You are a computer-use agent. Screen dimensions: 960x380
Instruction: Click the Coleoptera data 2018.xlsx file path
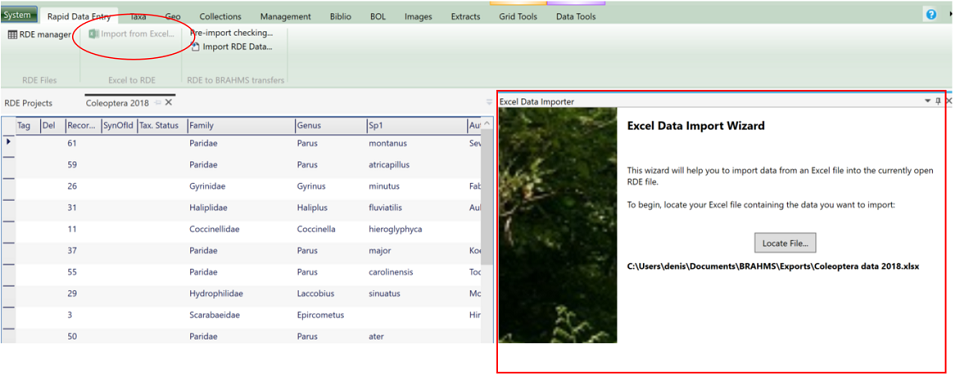[773, 266]
